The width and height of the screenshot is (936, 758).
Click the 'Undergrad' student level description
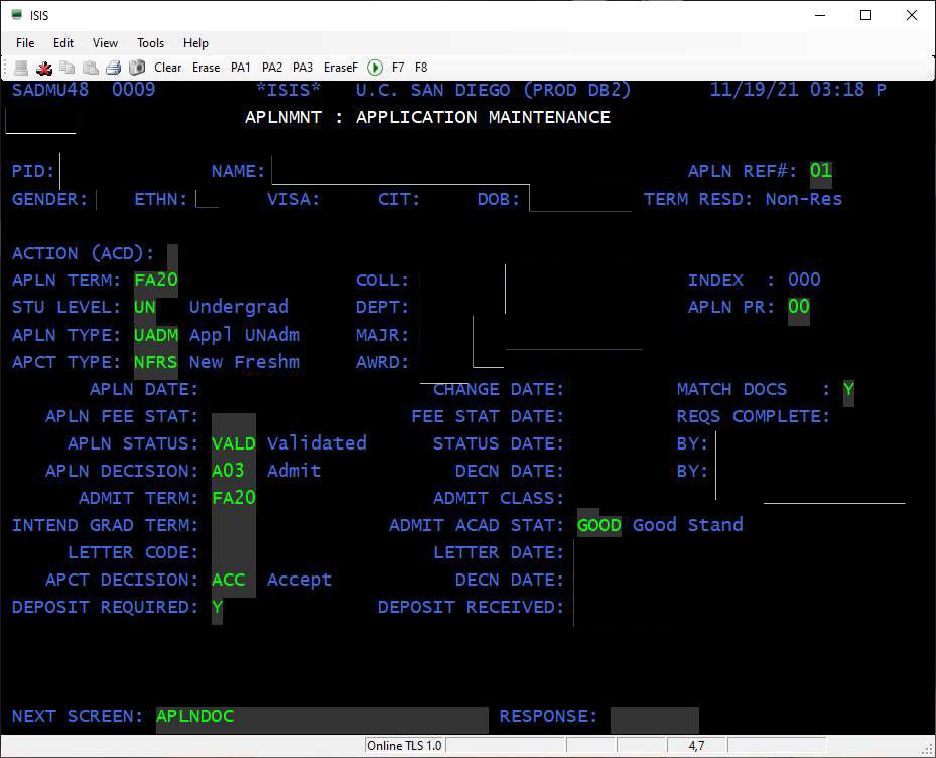pos(239,308)
